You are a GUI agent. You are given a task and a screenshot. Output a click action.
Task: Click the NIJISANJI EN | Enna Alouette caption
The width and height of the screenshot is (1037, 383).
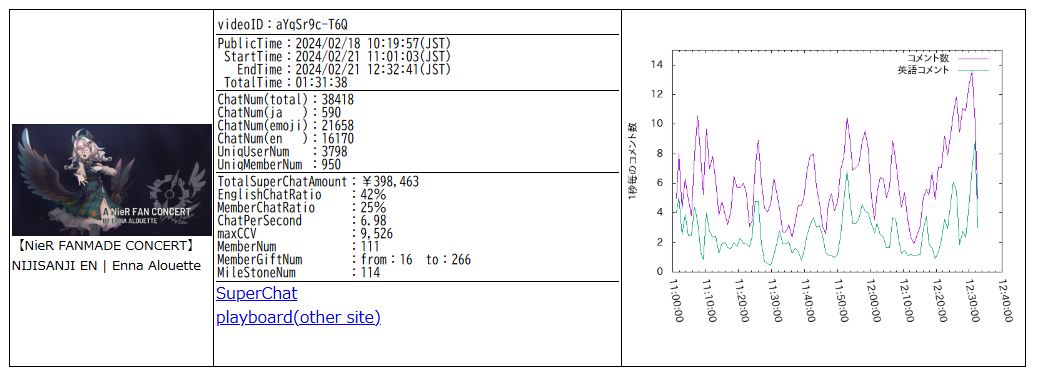[x=106, y=267]
